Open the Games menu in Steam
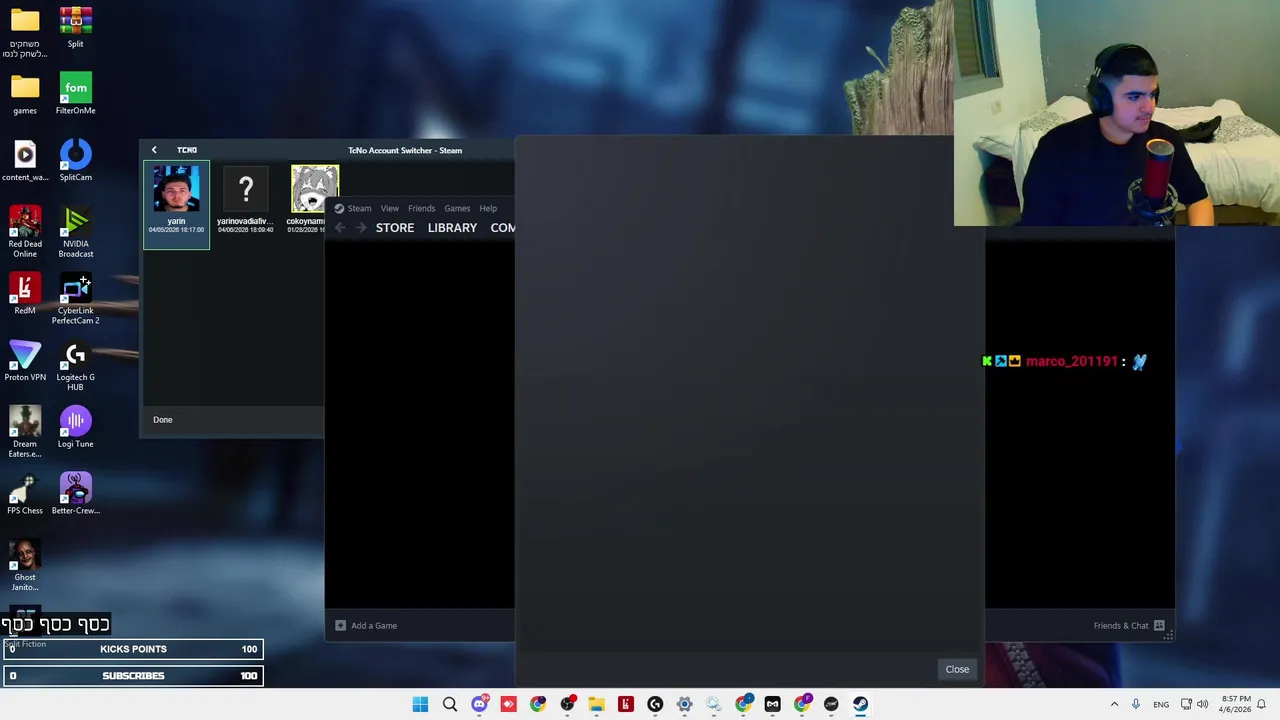The width and height of the screenshot is (1280, 720). [x=457, y=208]
